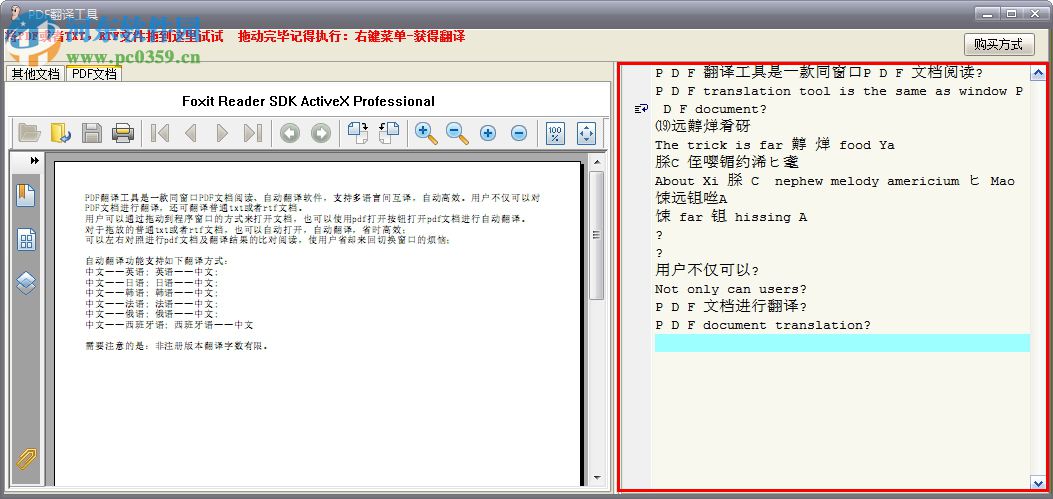Click the translation pane scroll-down arrow

click(x=1038, y=483)
